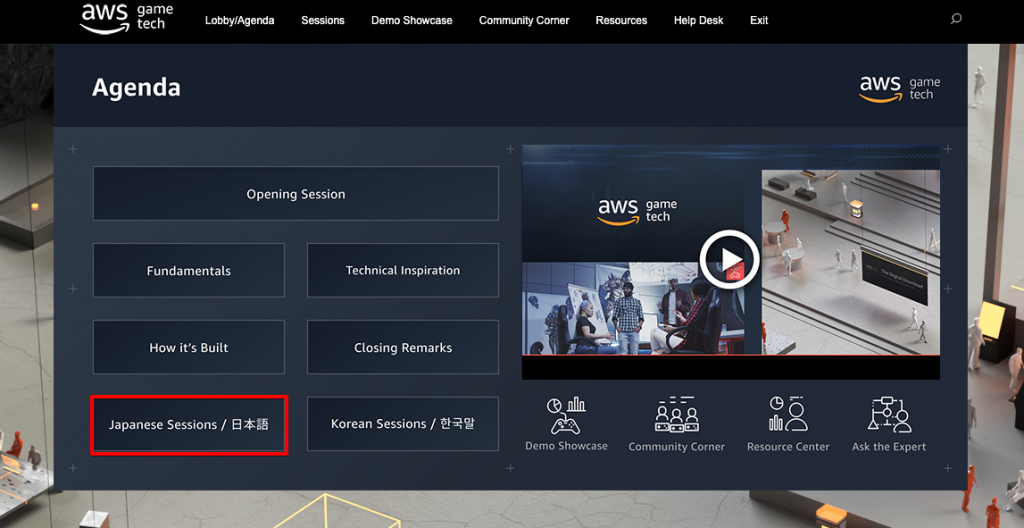Open Lobby/Agenda in the top menu

[240, 20]
